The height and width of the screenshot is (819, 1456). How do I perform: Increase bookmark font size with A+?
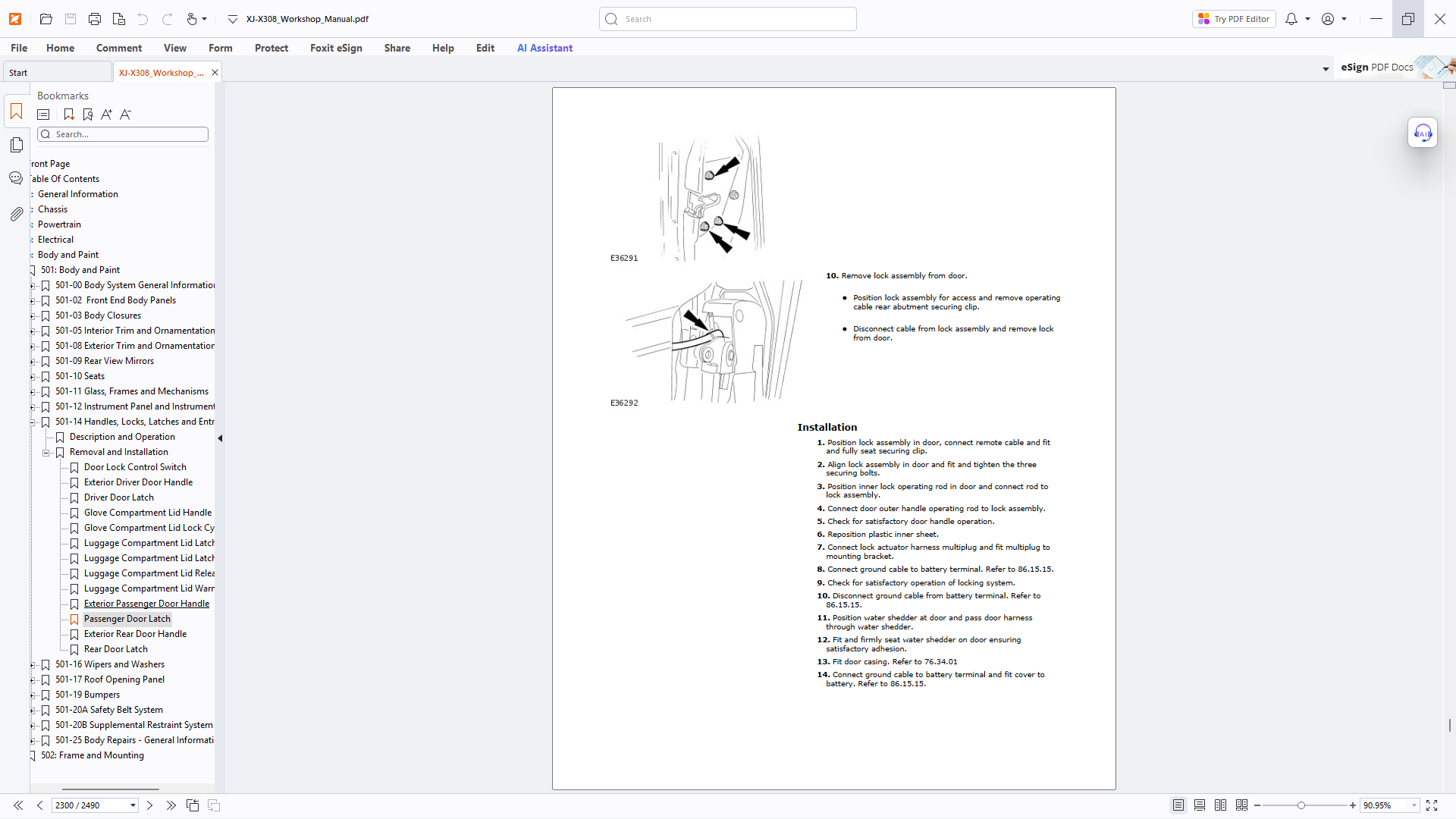click(106, 115)
